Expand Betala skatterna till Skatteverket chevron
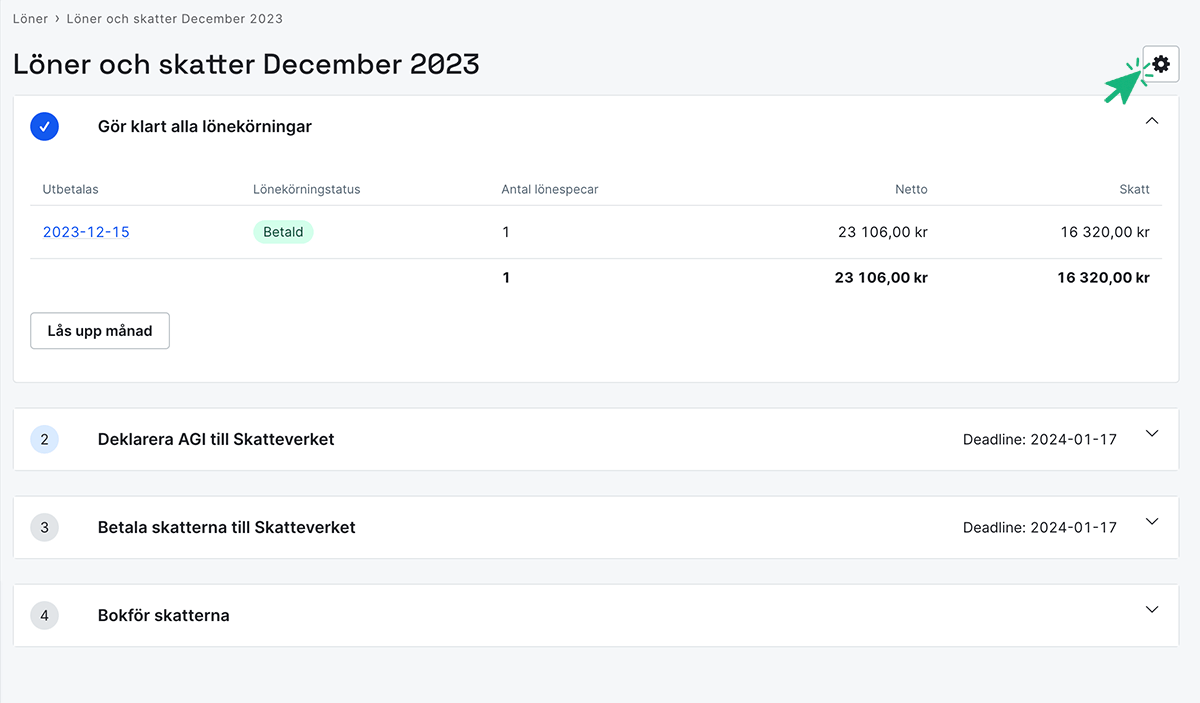Viewport: 1200px width, 703px height. [x=1152, y=522]
